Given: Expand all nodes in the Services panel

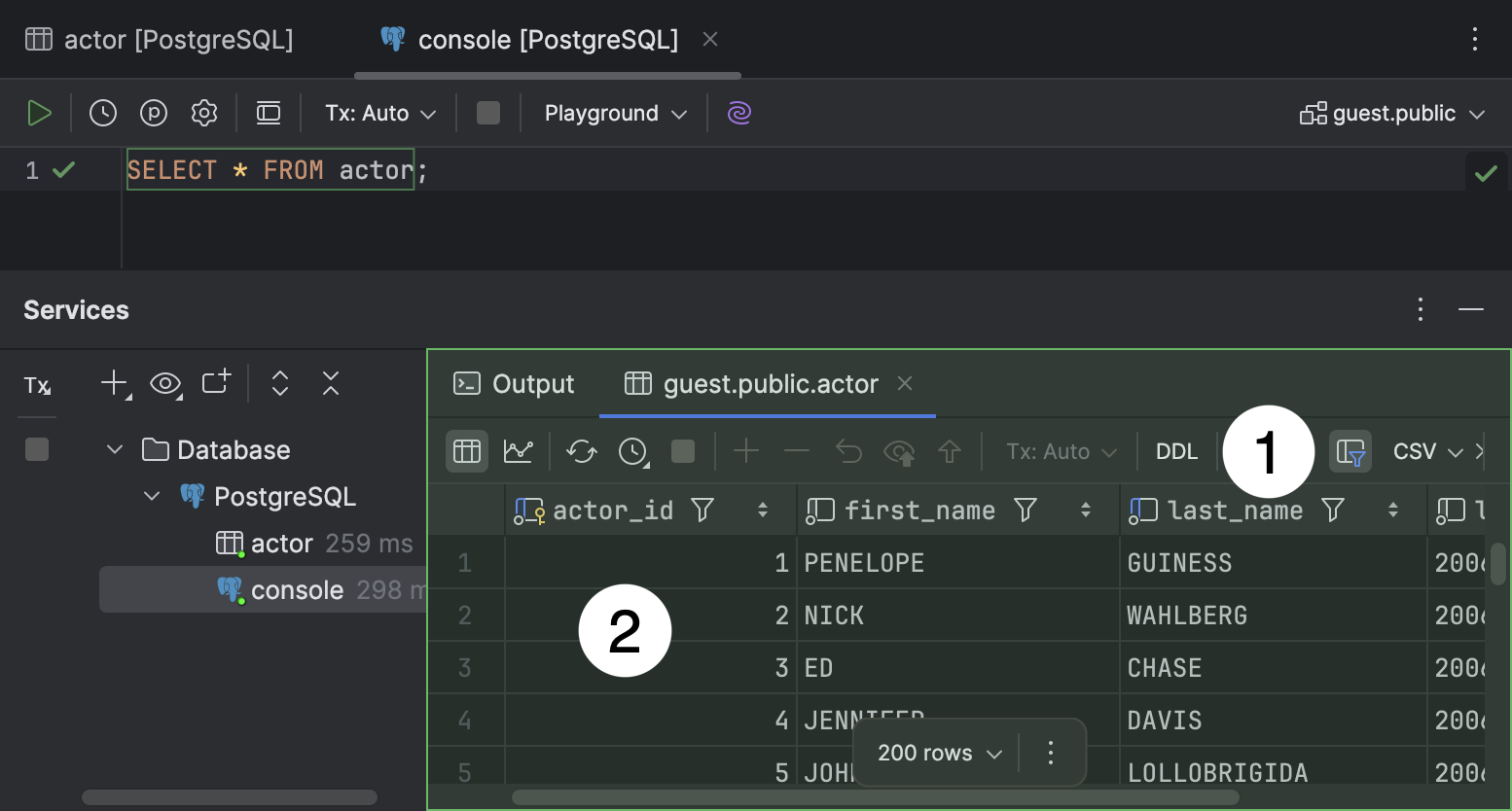Looking at the screenshot, I should pyautogui.click(x=279, y=383).
